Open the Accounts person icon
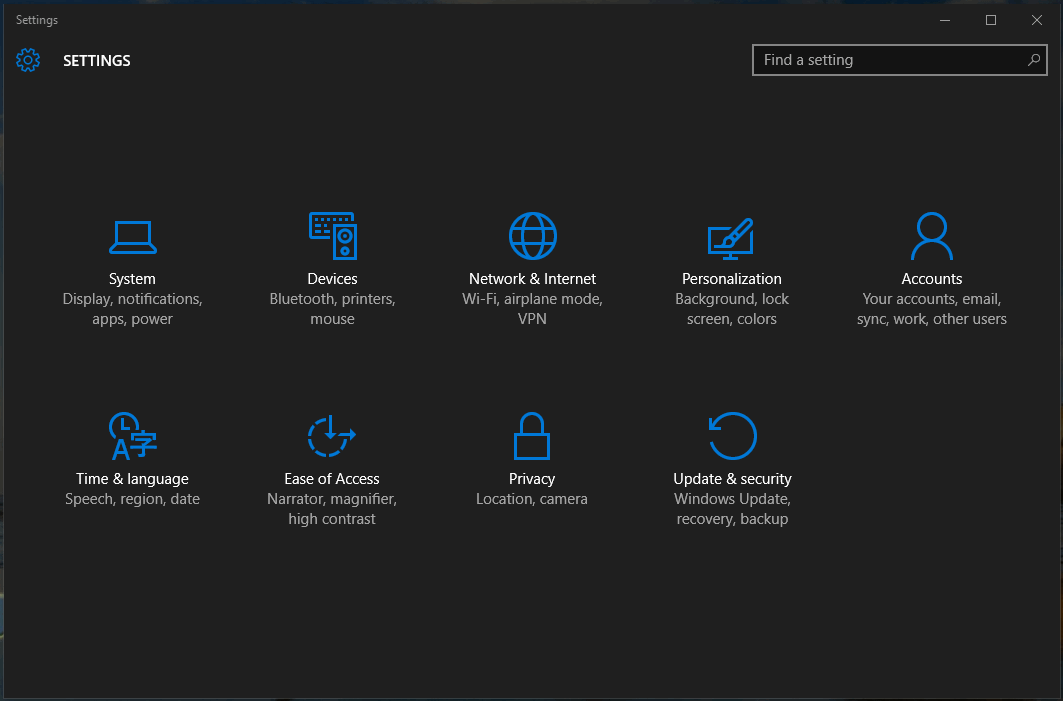 931,236
